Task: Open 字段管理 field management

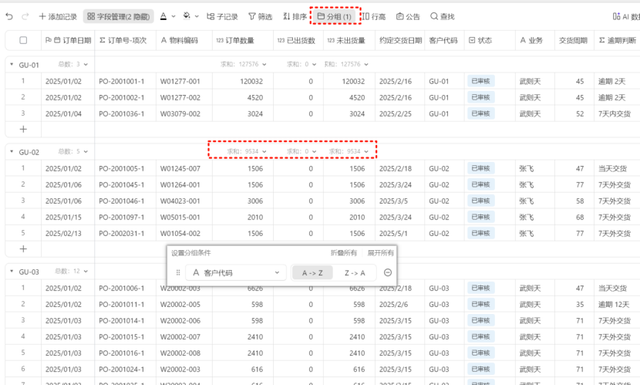Action: (x=118, y=16)
